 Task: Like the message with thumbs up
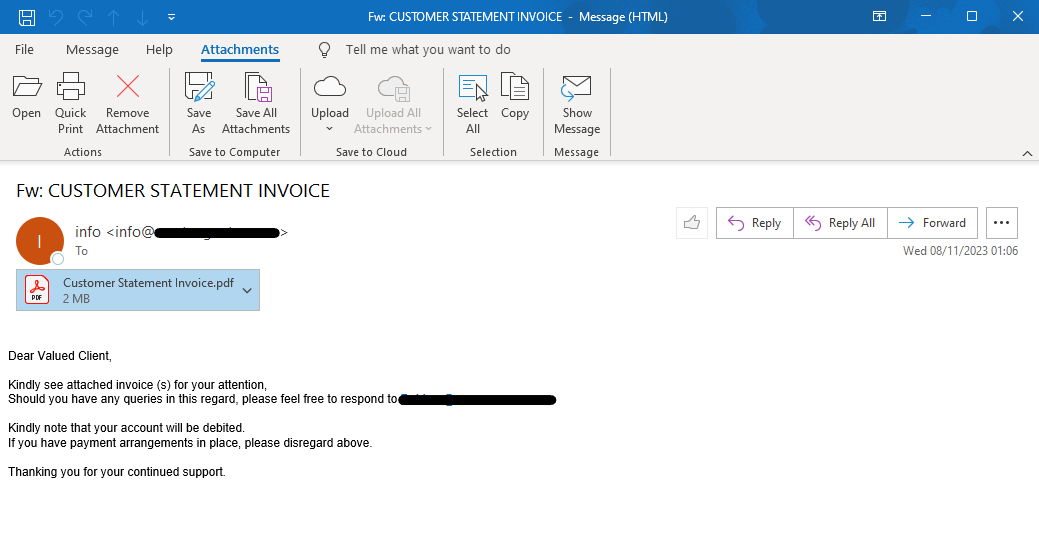[x=692, y=223]
